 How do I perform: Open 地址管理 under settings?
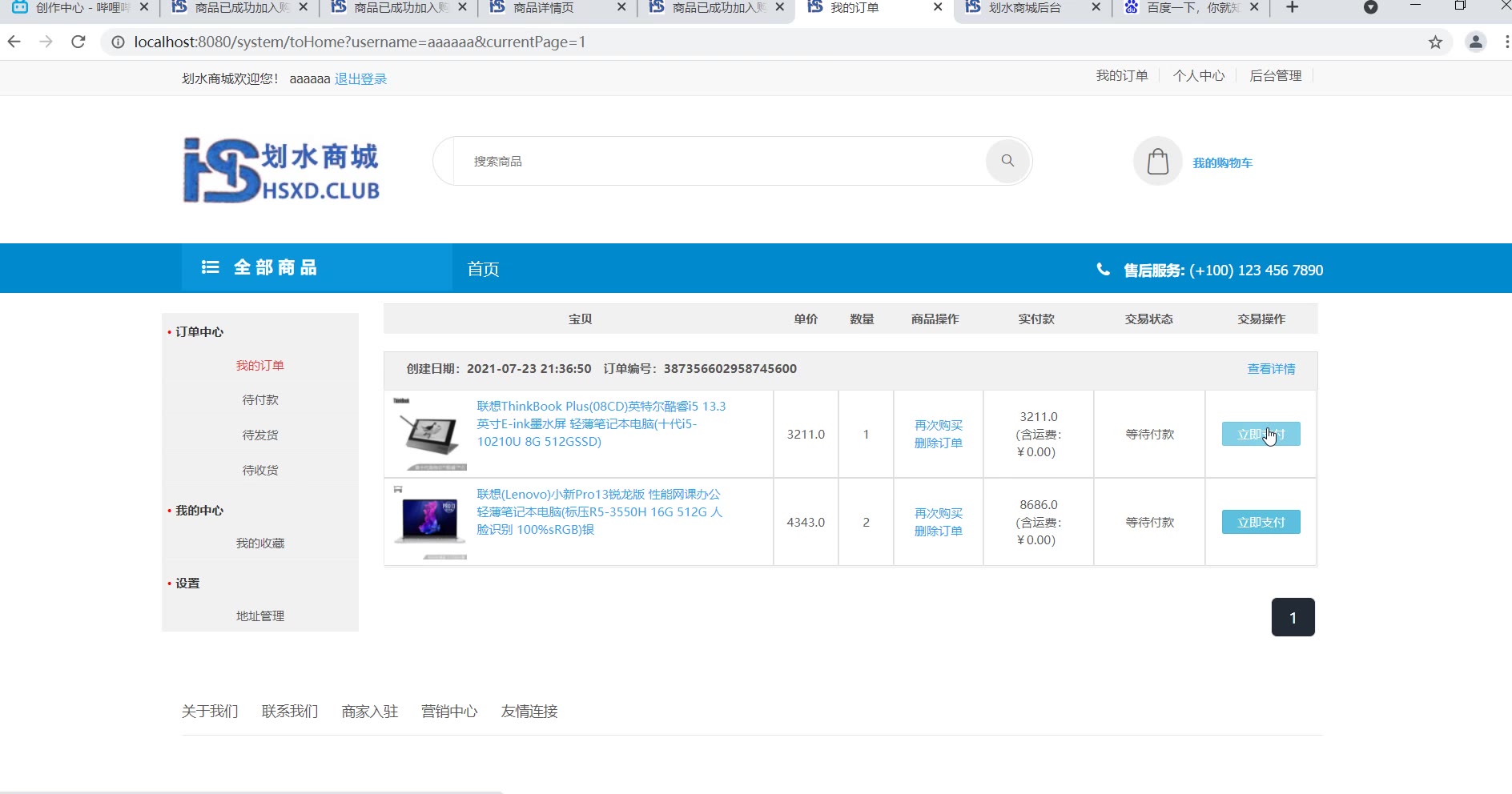[260, 616]
